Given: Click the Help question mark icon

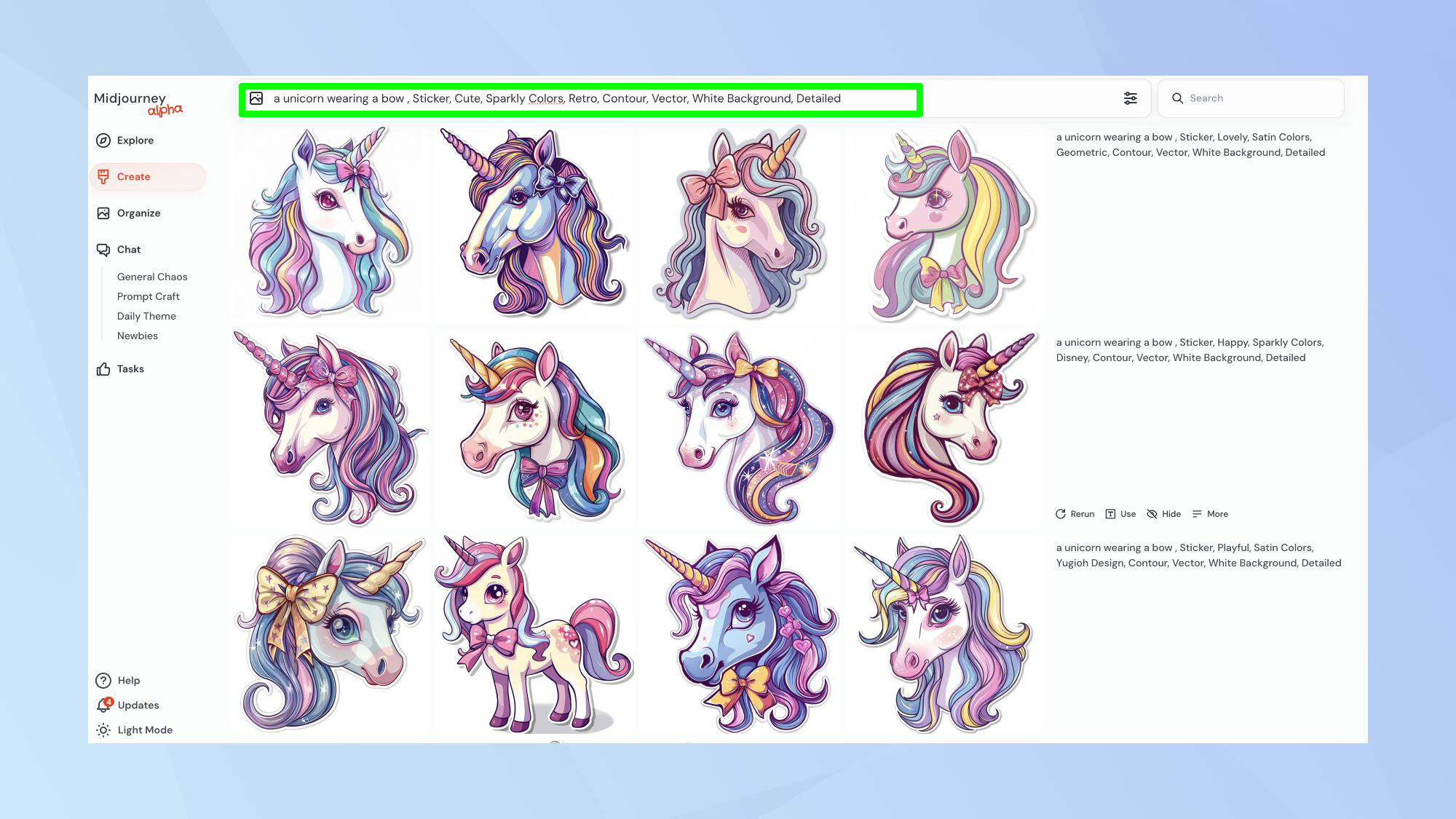Looking at the screenshot, I should click(103, 681).
